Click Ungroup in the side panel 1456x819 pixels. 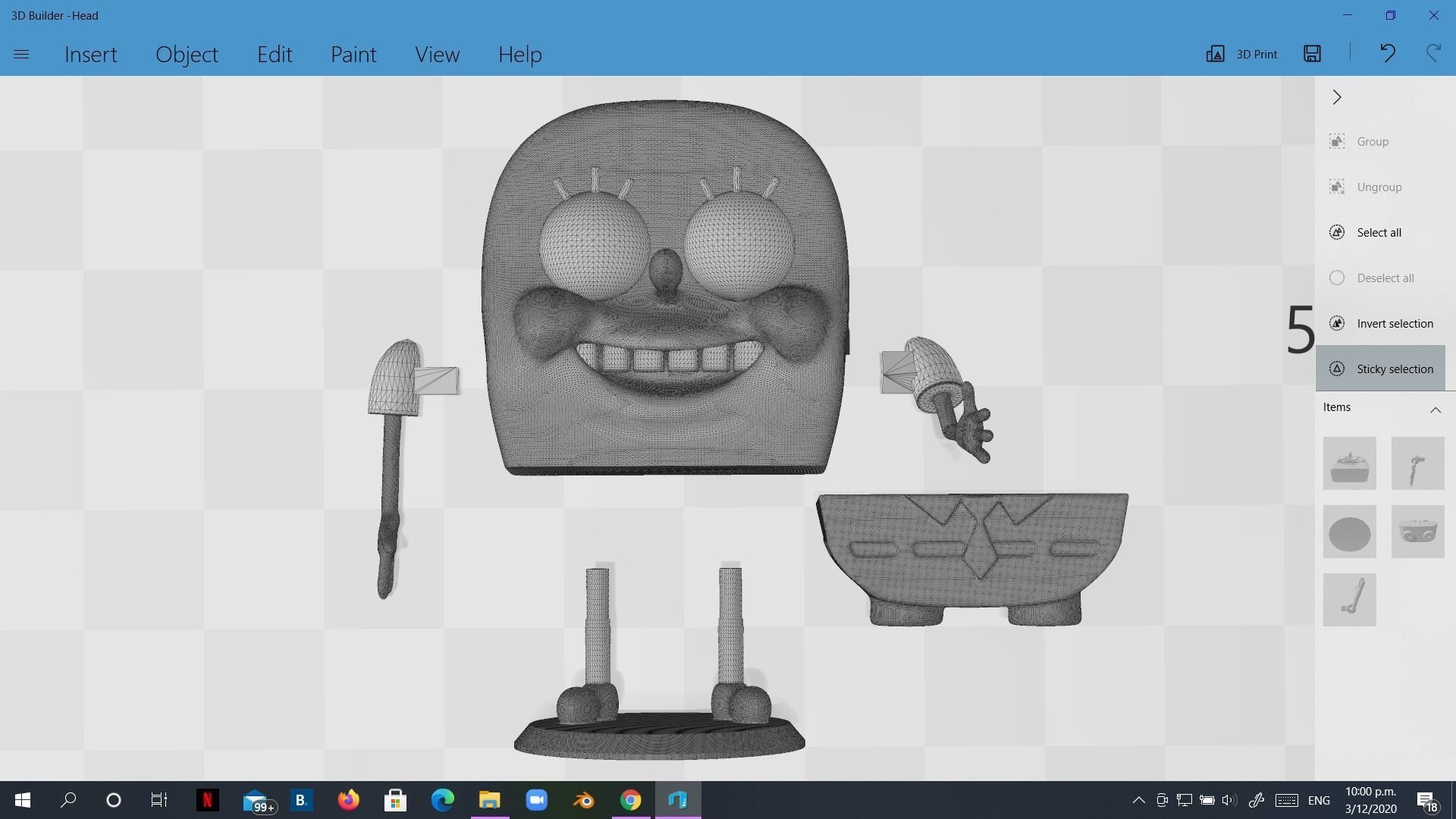(1380, 187)
